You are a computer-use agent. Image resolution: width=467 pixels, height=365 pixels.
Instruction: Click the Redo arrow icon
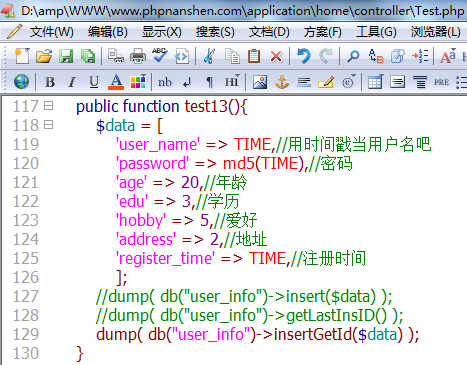pyautogui.click(x=326, y=56)
